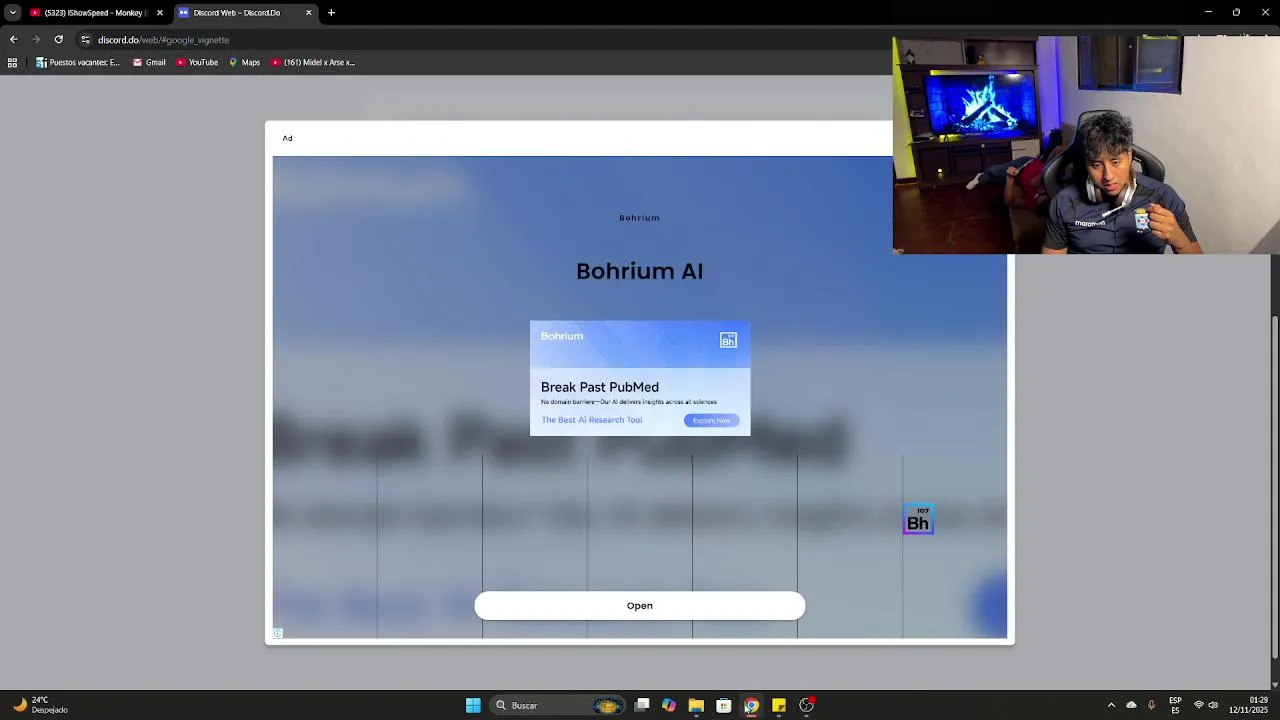The height and width of the screenshot is (720, 1280).
Task: Show hidden system tray icons
Action: click(1111, 705)
